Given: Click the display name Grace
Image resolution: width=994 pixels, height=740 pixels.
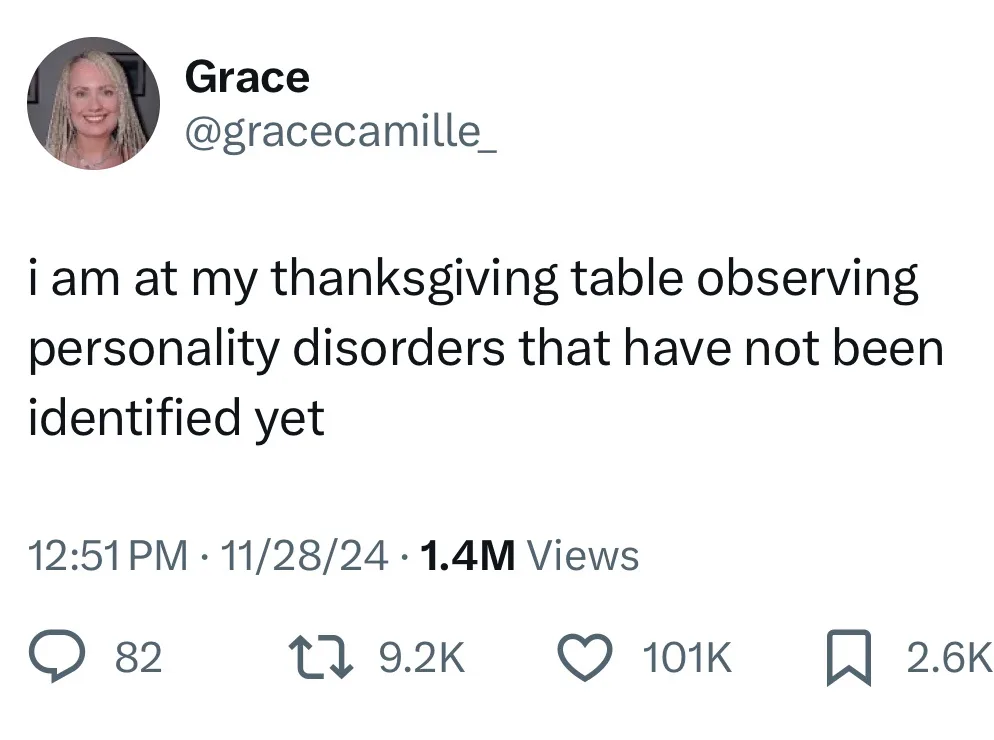Looking at the screenshot, I should click(x=247, y=77).
